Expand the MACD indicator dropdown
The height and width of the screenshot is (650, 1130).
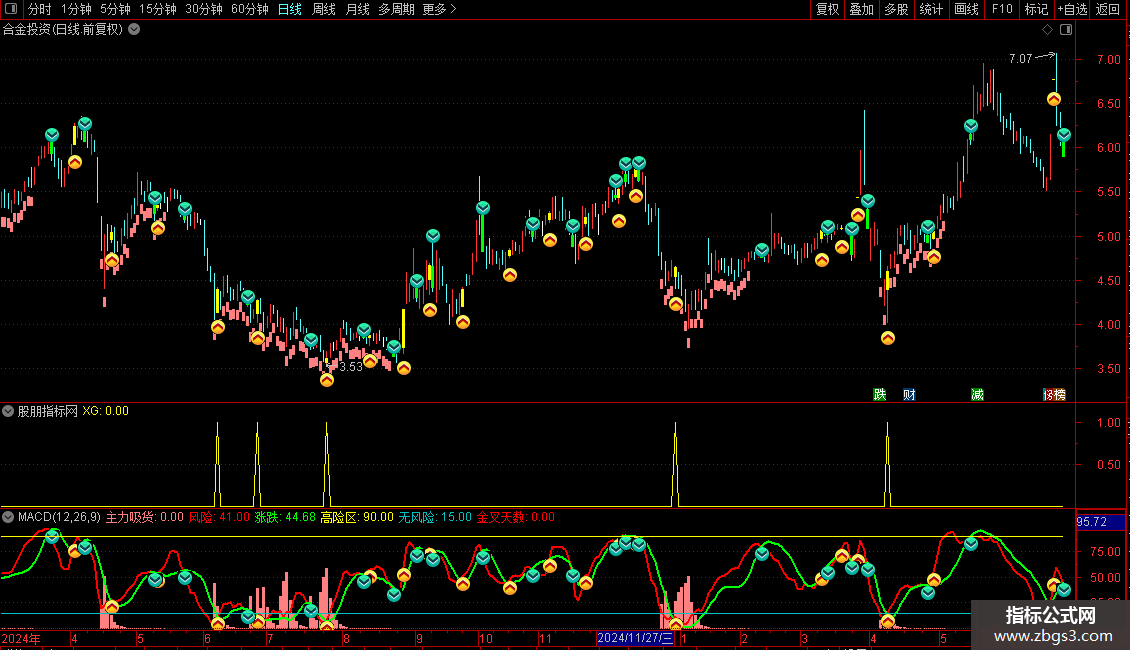point(8,517)
